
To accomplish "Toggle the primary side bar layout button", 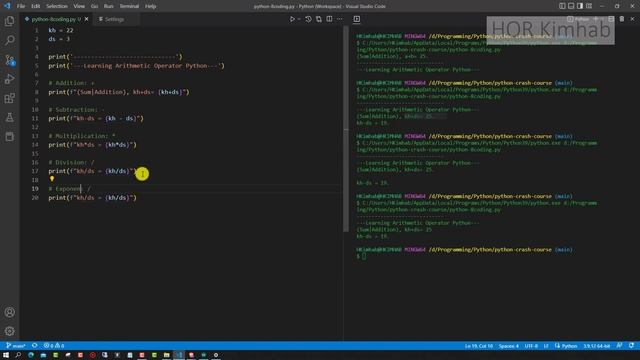I will (562, 6).
